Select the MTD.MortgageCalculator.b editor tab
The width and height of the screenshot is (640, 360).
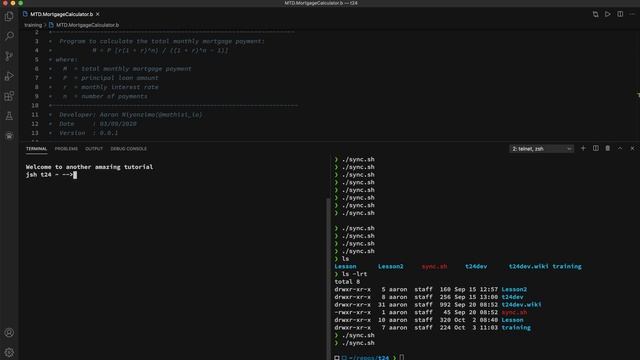pos(61,14)
